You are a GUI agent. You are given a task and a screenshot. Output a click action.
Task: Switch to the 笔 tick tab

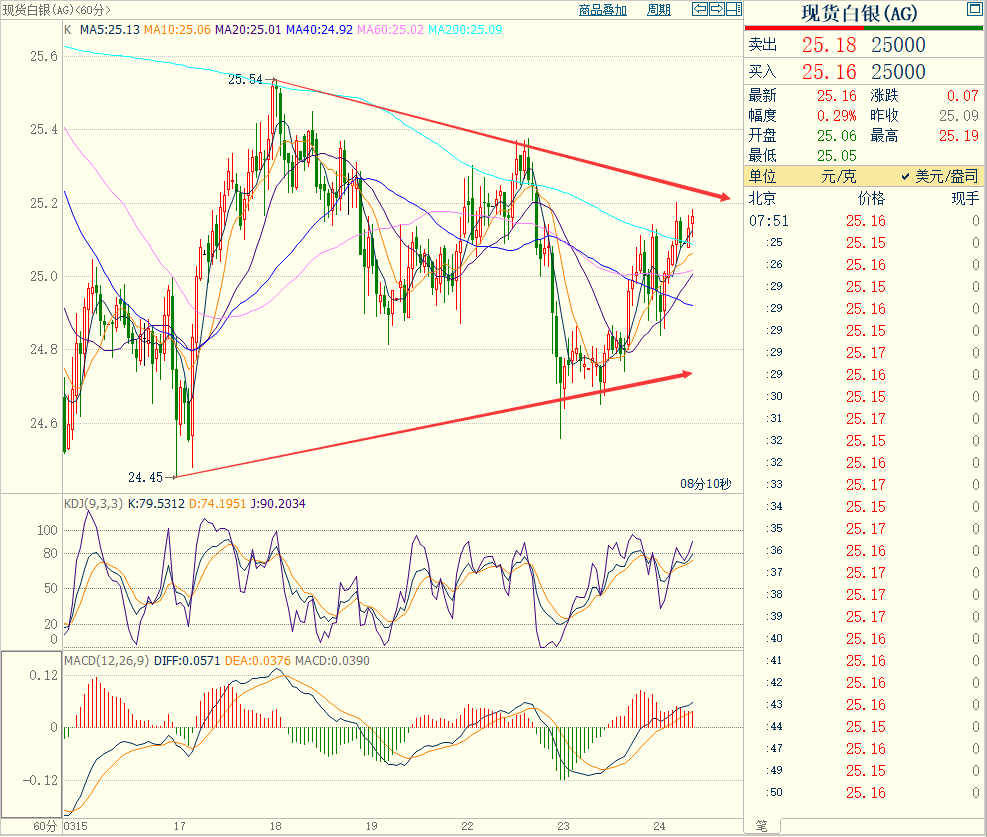click(762, 826)
